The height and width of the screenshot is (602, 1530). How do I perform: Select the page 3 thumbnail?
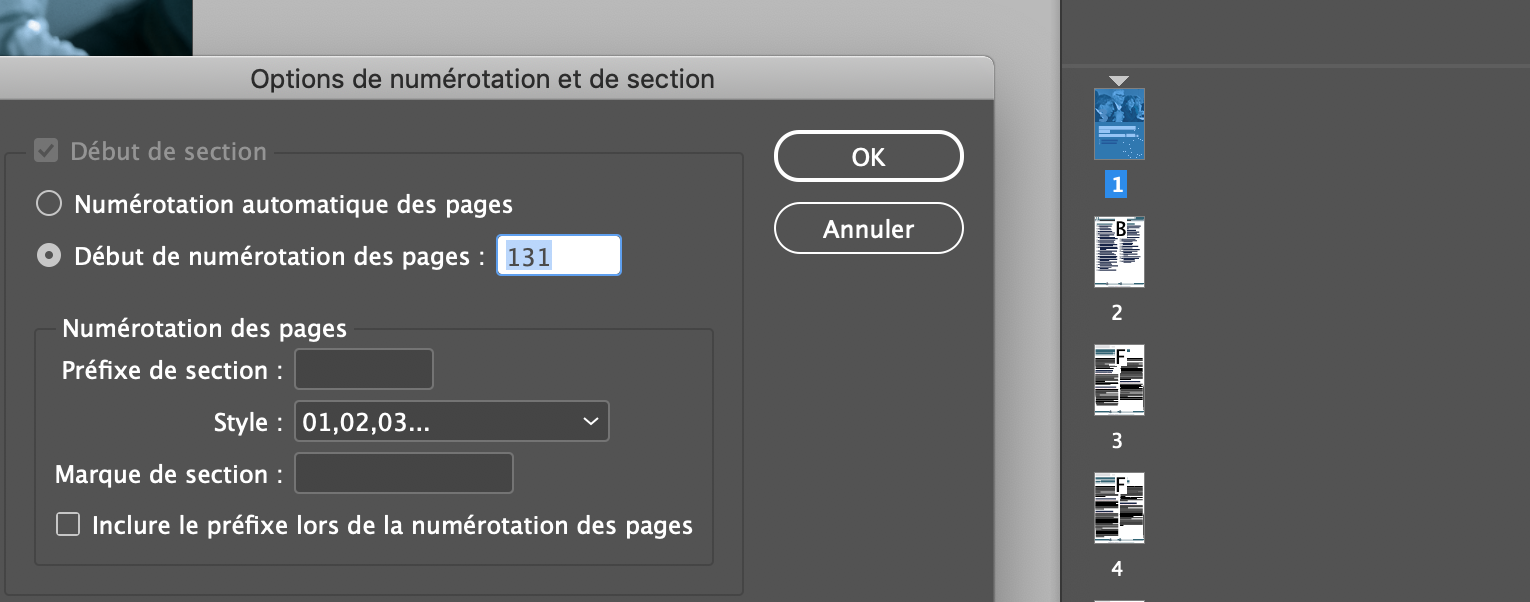pyautogui.click(x=1119, y=380)
